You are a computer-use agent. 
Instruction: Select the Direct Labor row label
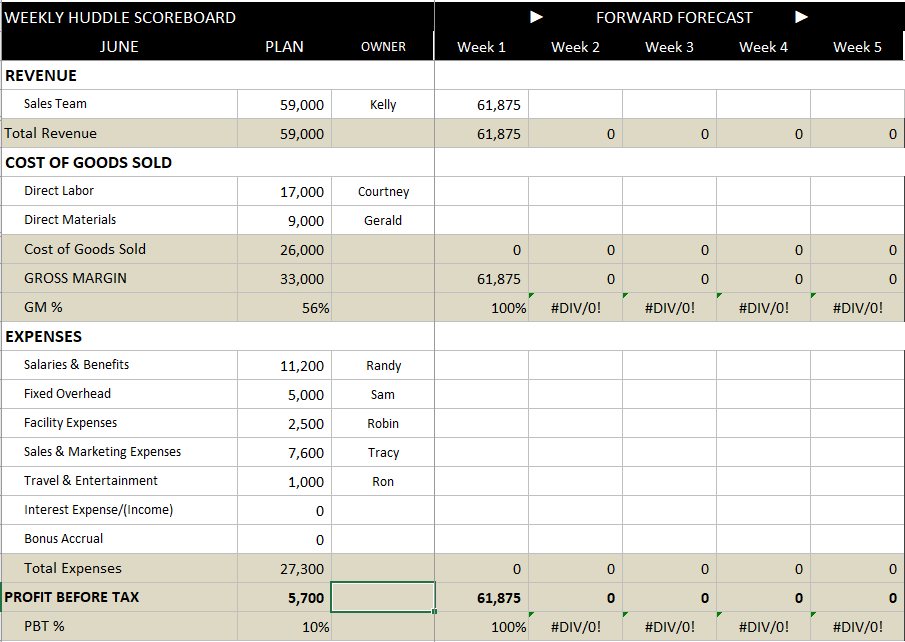[119, 191]
